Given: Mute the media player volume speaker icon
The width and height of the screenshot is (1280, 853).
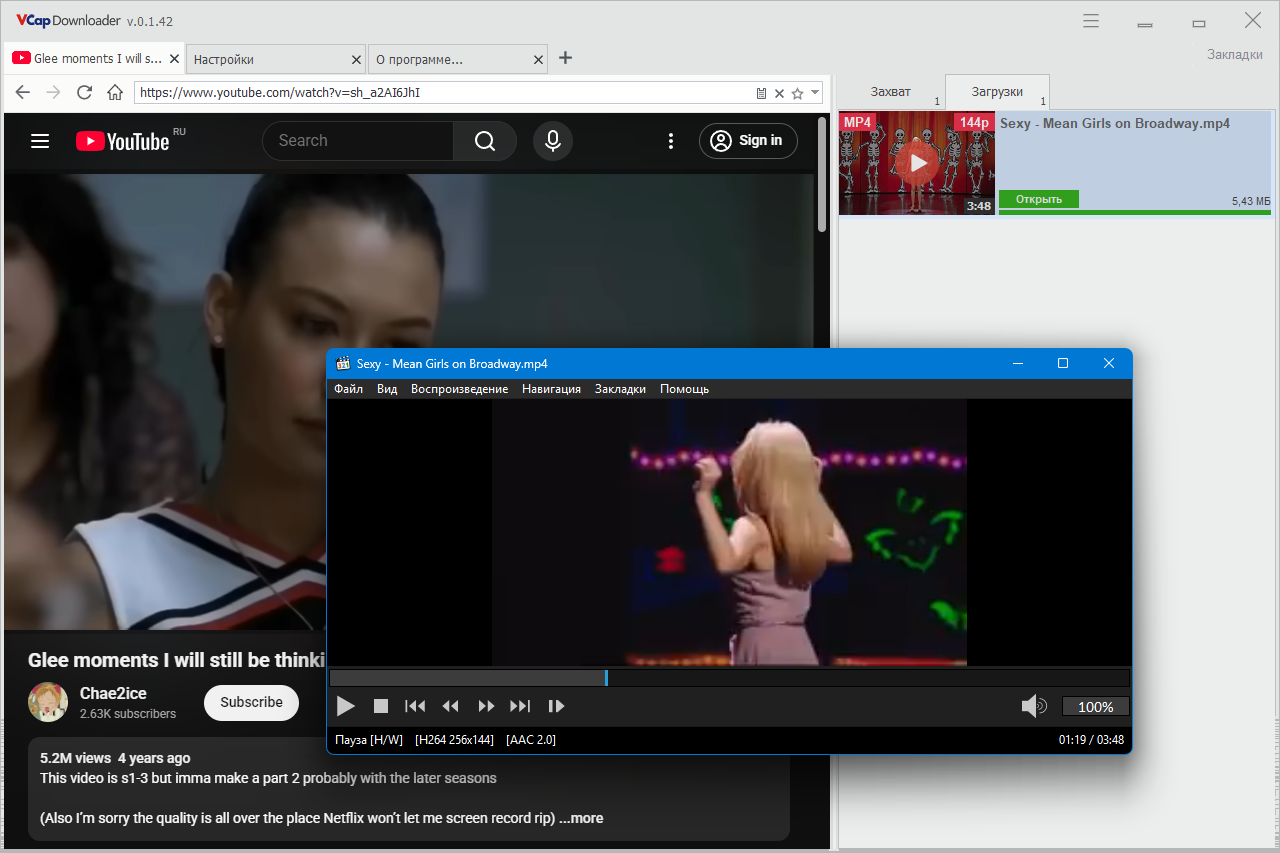Looking at the screenshot, I should (1033, 707).
